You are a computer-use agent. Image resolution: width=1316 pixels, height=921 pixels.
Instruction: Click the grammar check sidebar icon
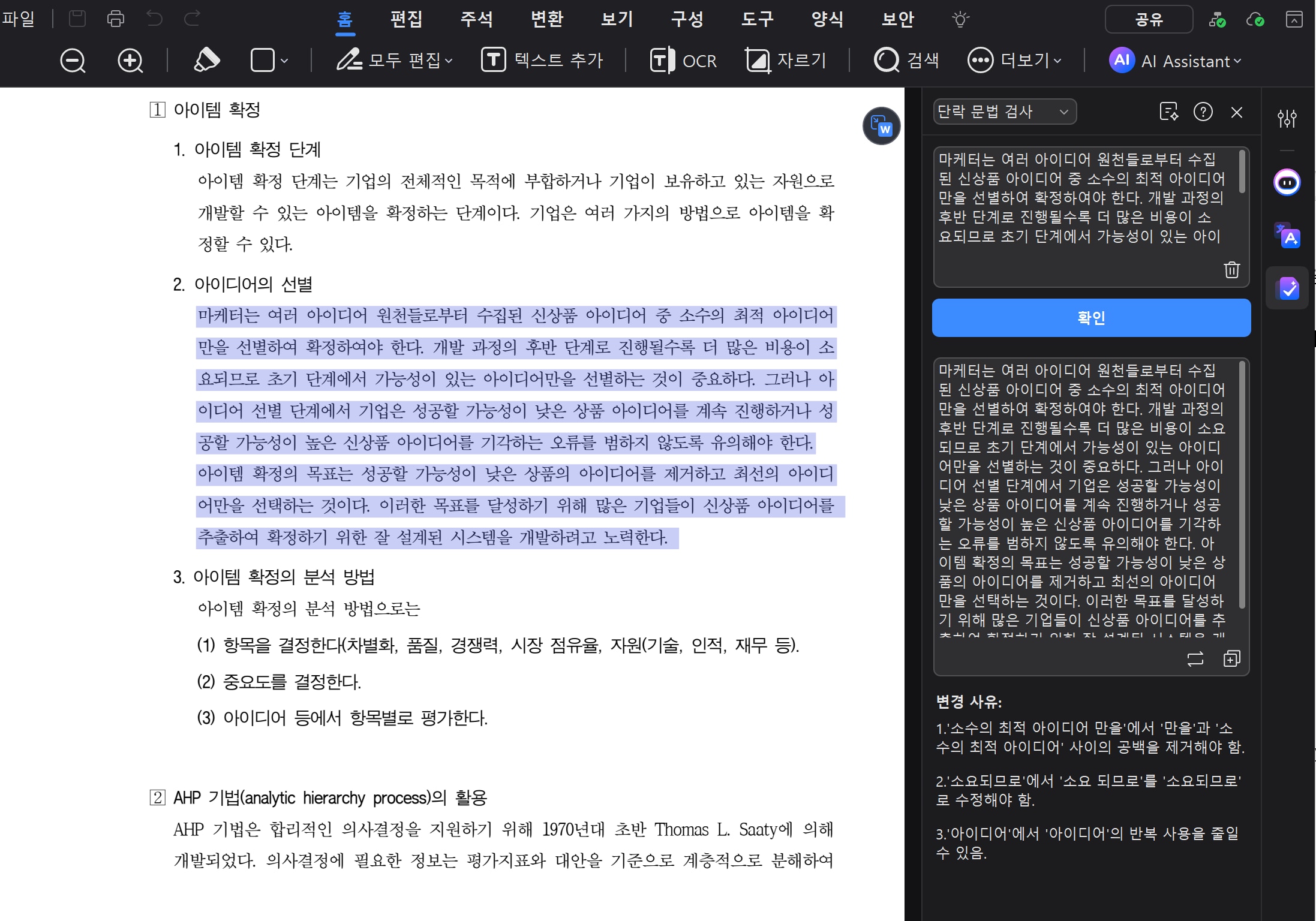pos(1288,288)
